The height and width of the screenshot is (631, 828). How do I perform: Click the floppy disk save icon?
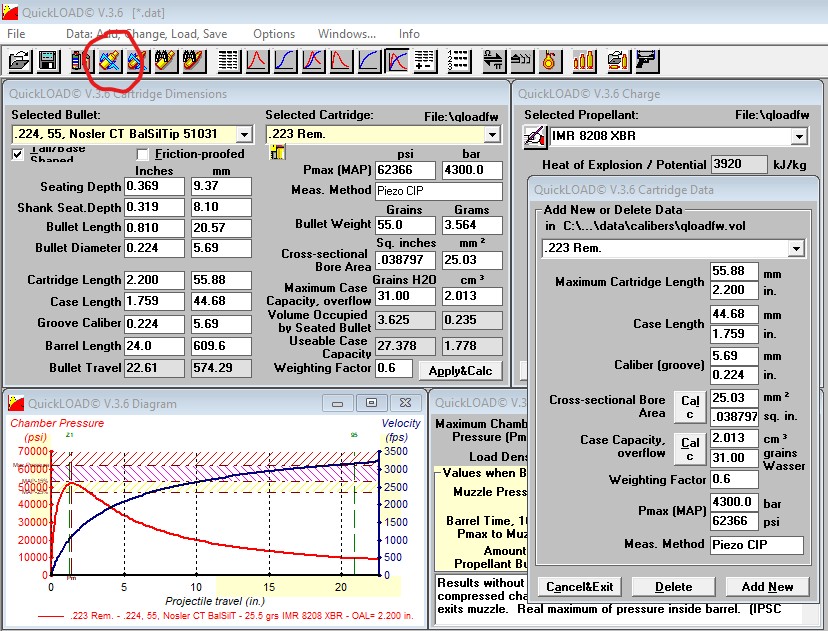pos(46,61)
